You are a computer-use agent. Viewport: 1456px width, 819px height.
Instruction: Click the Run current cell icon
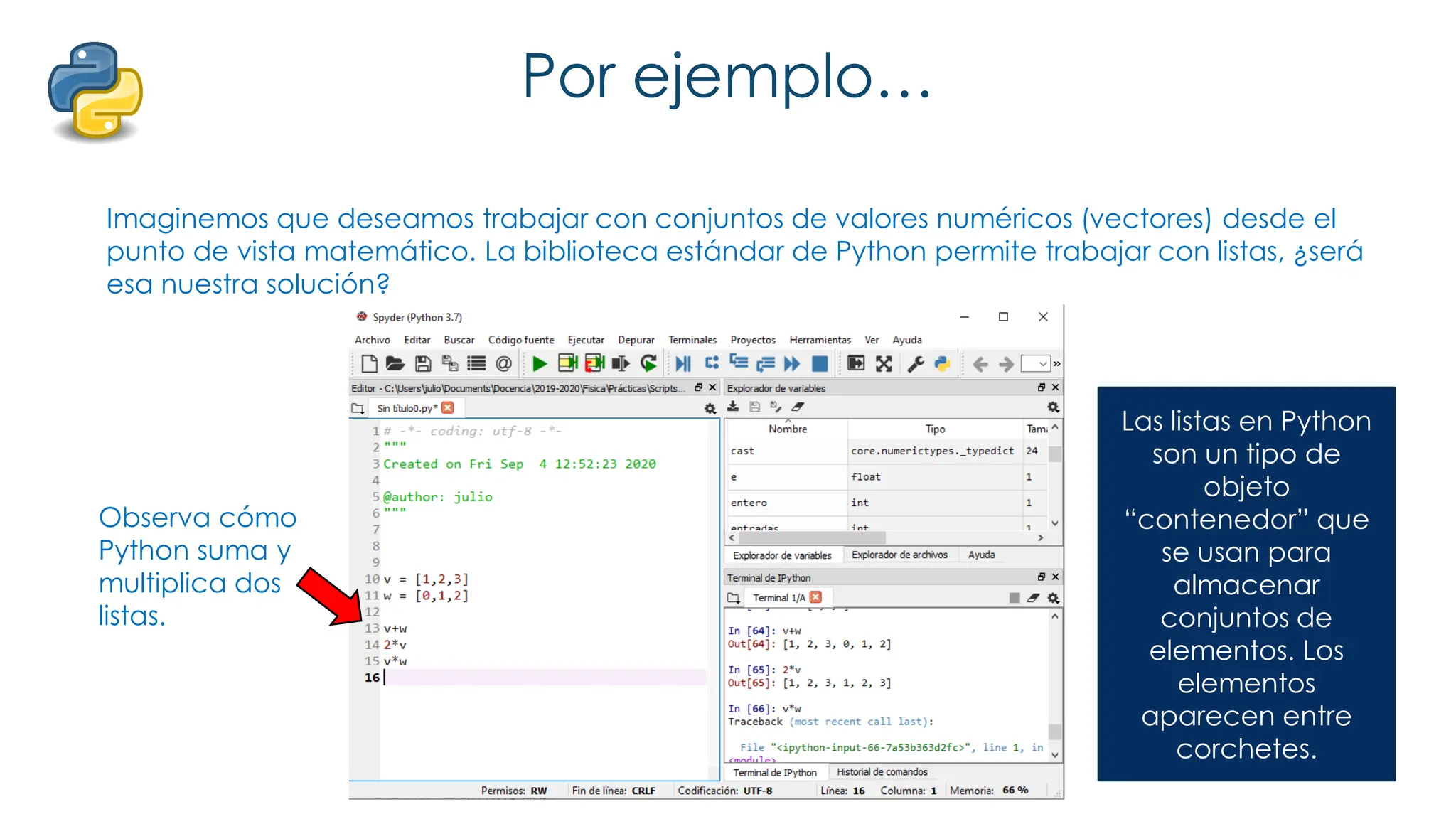567,364
